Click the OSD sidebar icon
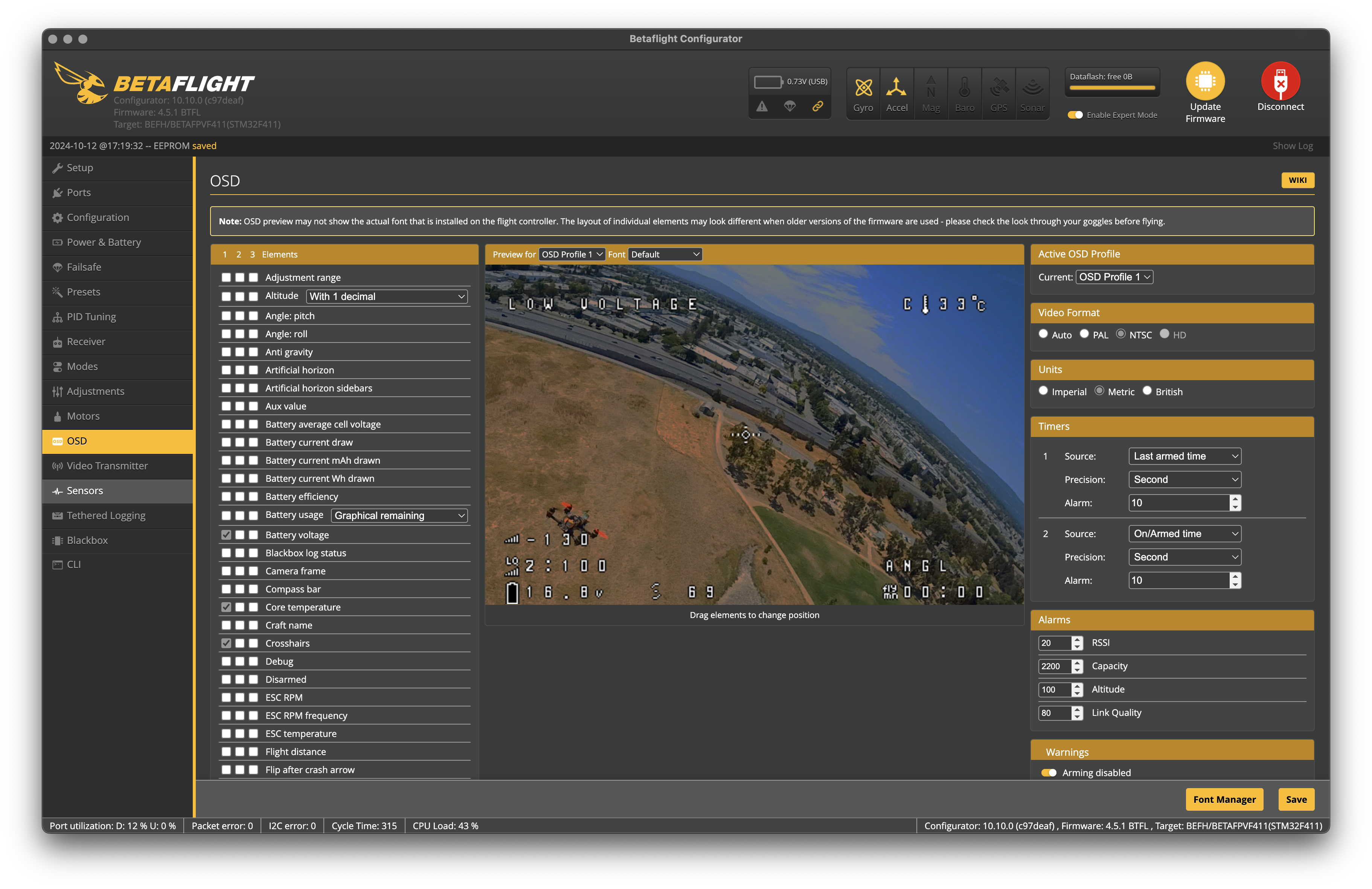The width and height of the screenshot is (1372, 889). point(57,441)
